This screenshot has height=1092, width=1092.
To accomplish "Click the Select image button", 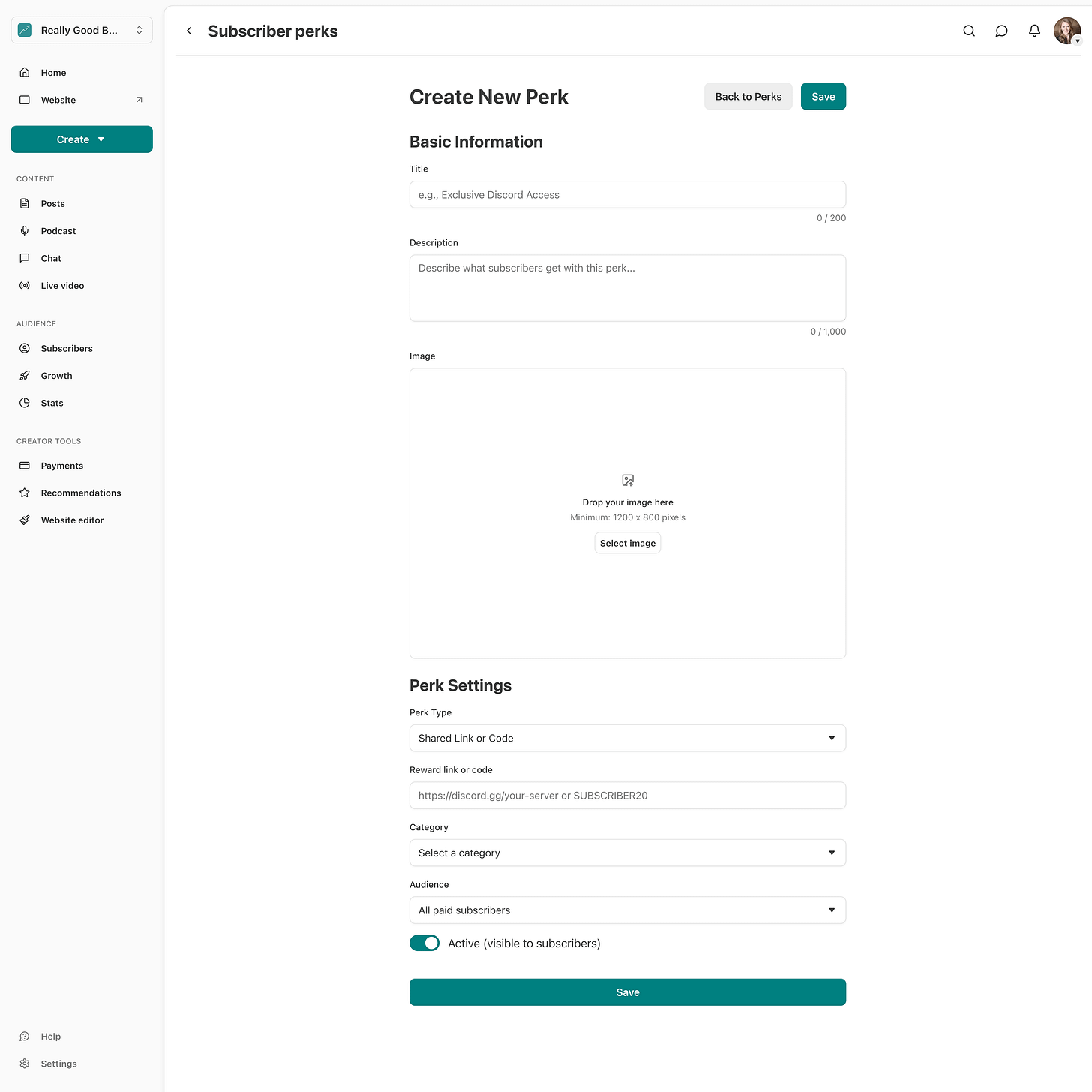I will coord(628,543).
